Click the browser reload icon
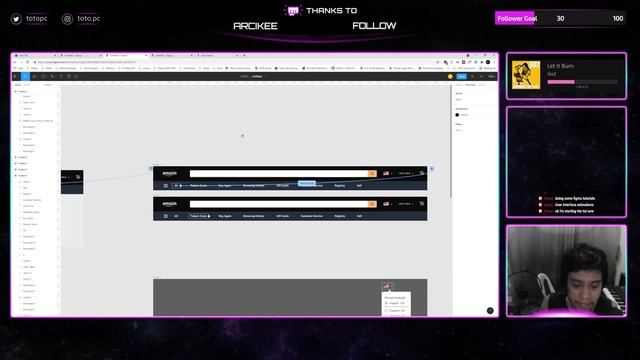Screen dimensions: 640x360 [x=28, y=62]
